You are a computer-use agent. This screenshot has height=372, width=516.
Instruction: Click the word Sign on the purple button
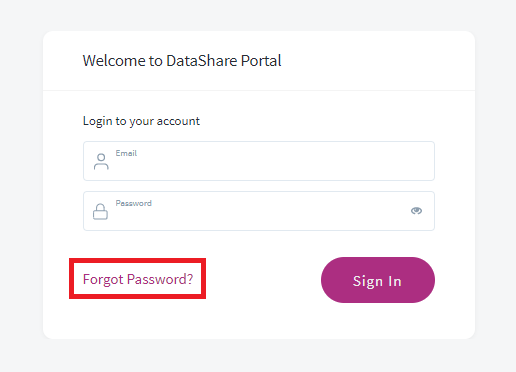pyautogui.click(x=368, y=281)
